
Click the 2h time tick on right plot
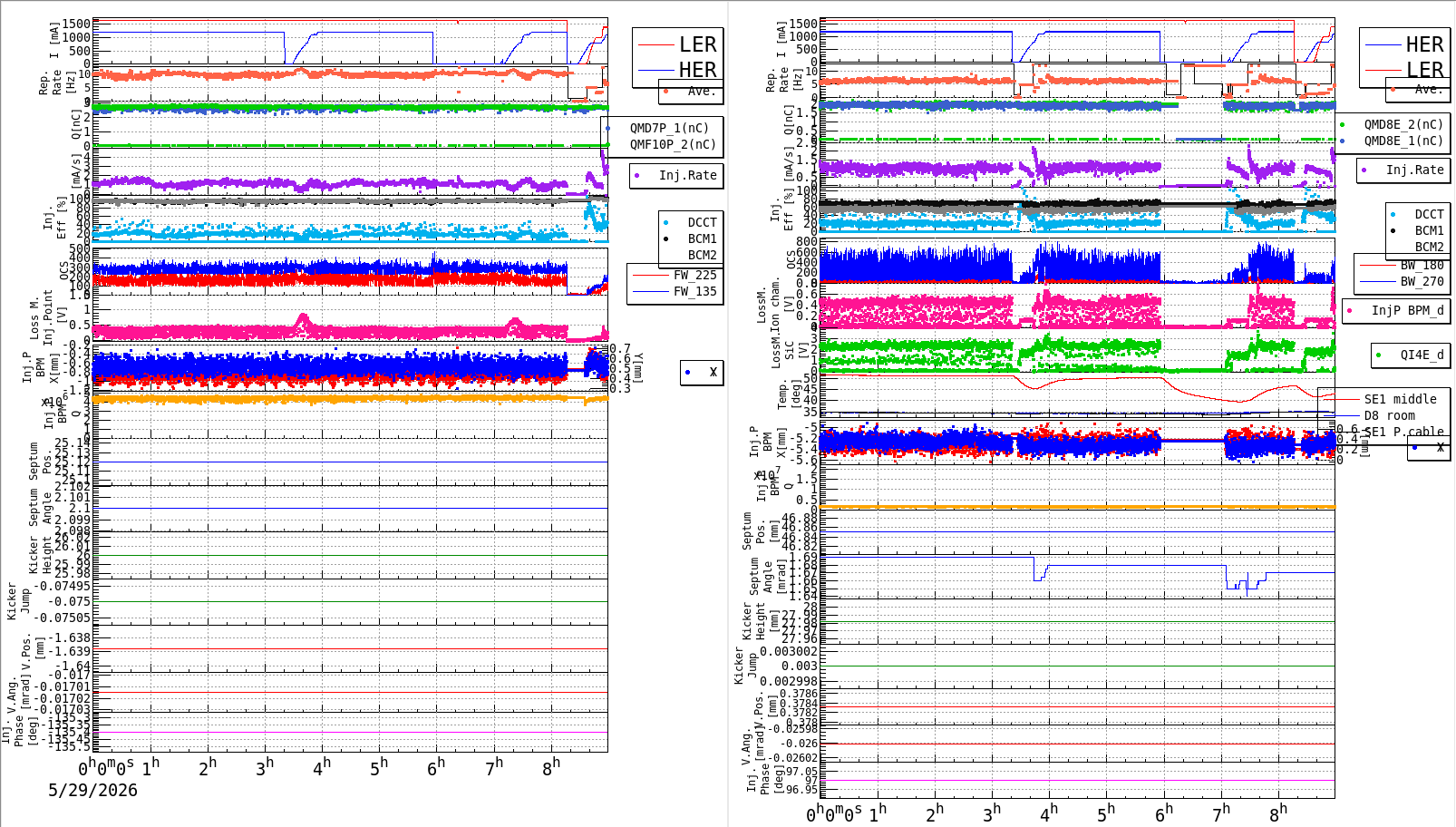(935, 813)
